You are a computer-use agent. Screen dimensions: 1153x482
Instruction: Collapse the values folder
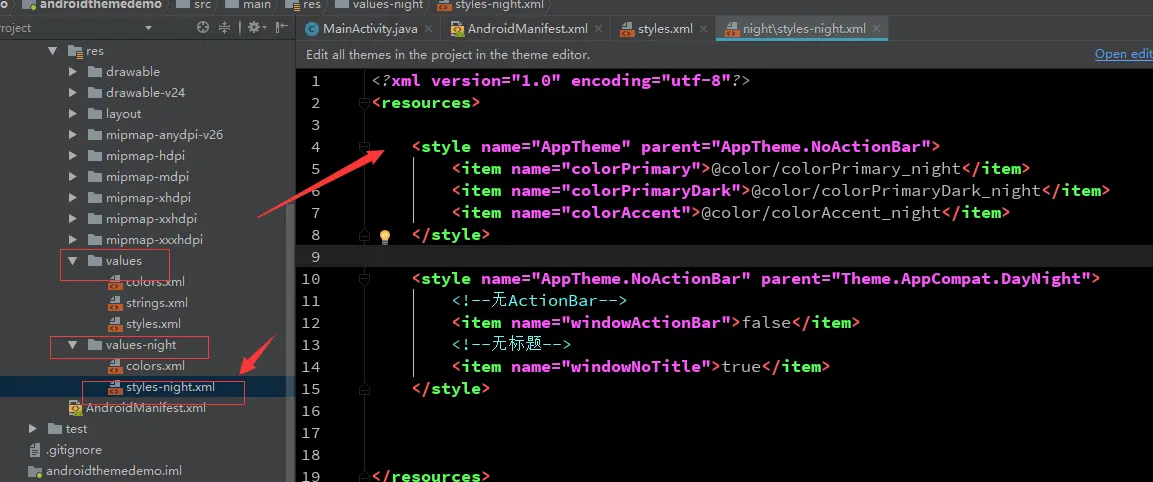click(x=73, y=261)
